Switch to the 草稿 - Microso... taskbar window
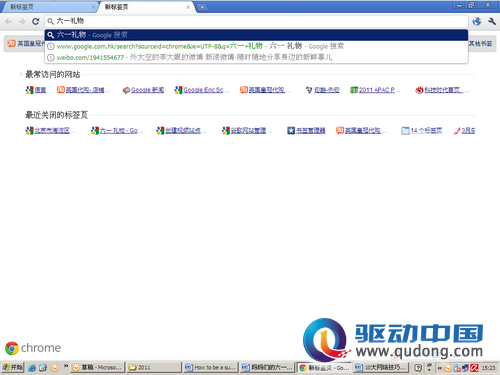Screen dimensions: 500x375 coord(98,368)
